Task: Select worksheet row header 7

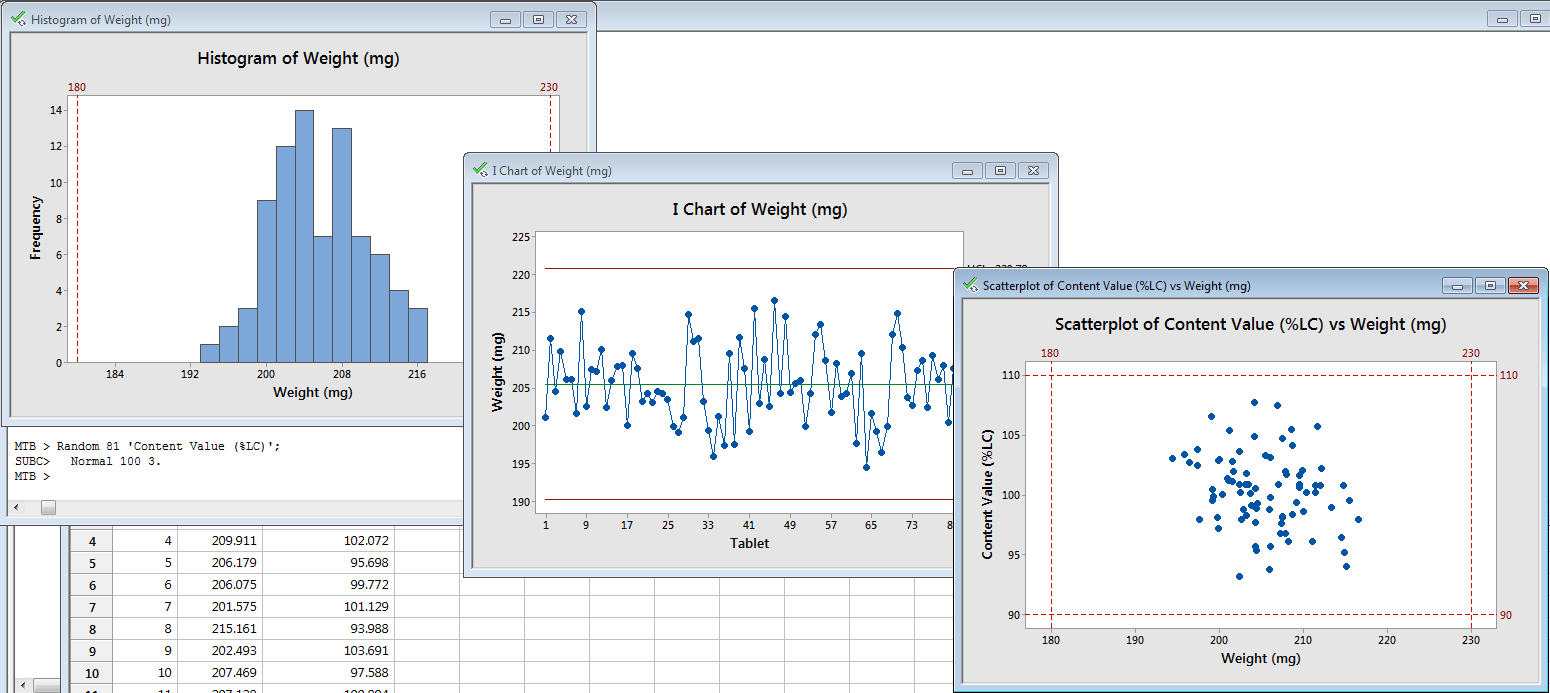Action: [91, 607]
